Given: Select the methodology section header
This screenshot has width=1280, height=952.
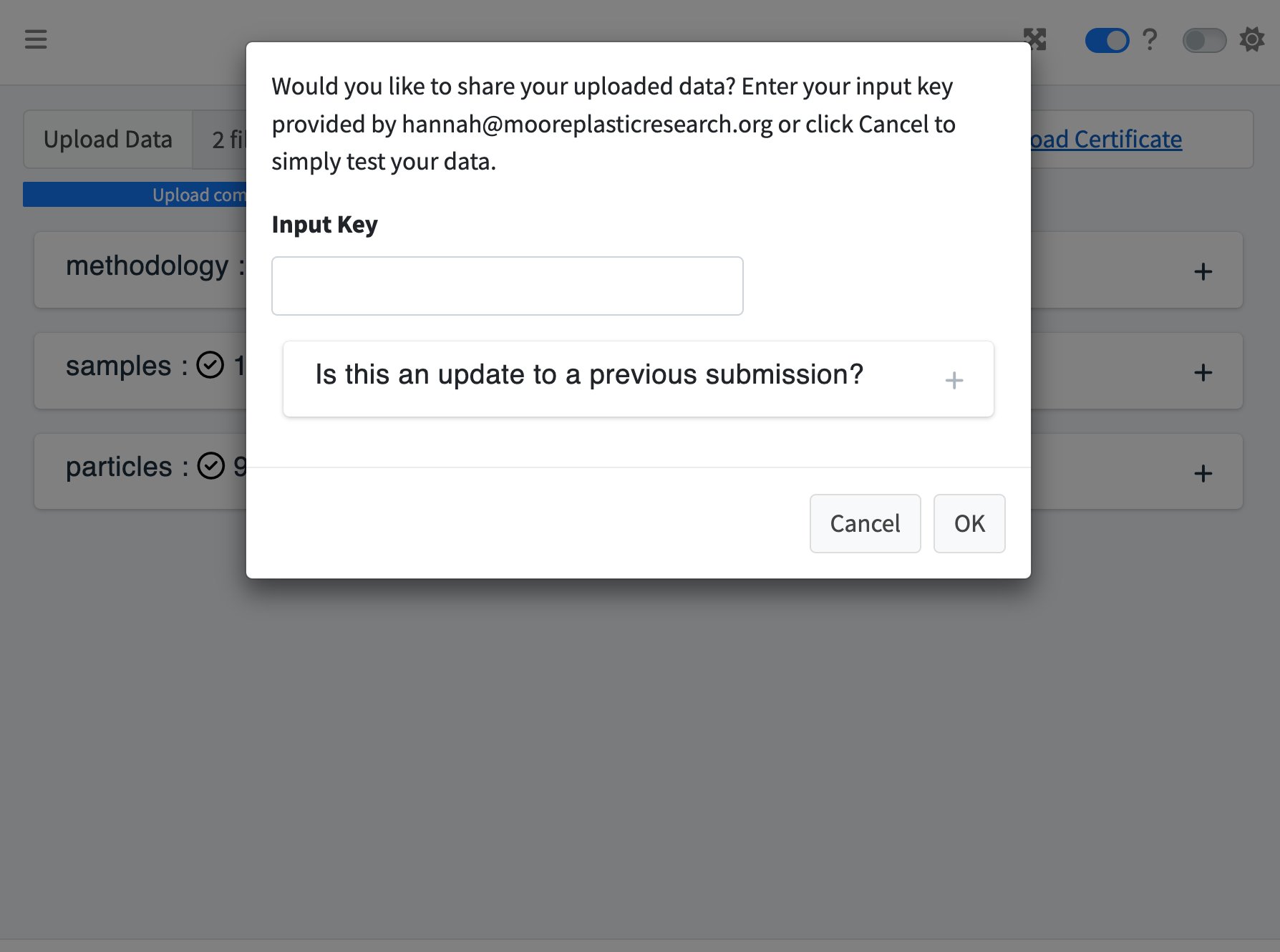Looking at the screenshot, I should (147, 266).
